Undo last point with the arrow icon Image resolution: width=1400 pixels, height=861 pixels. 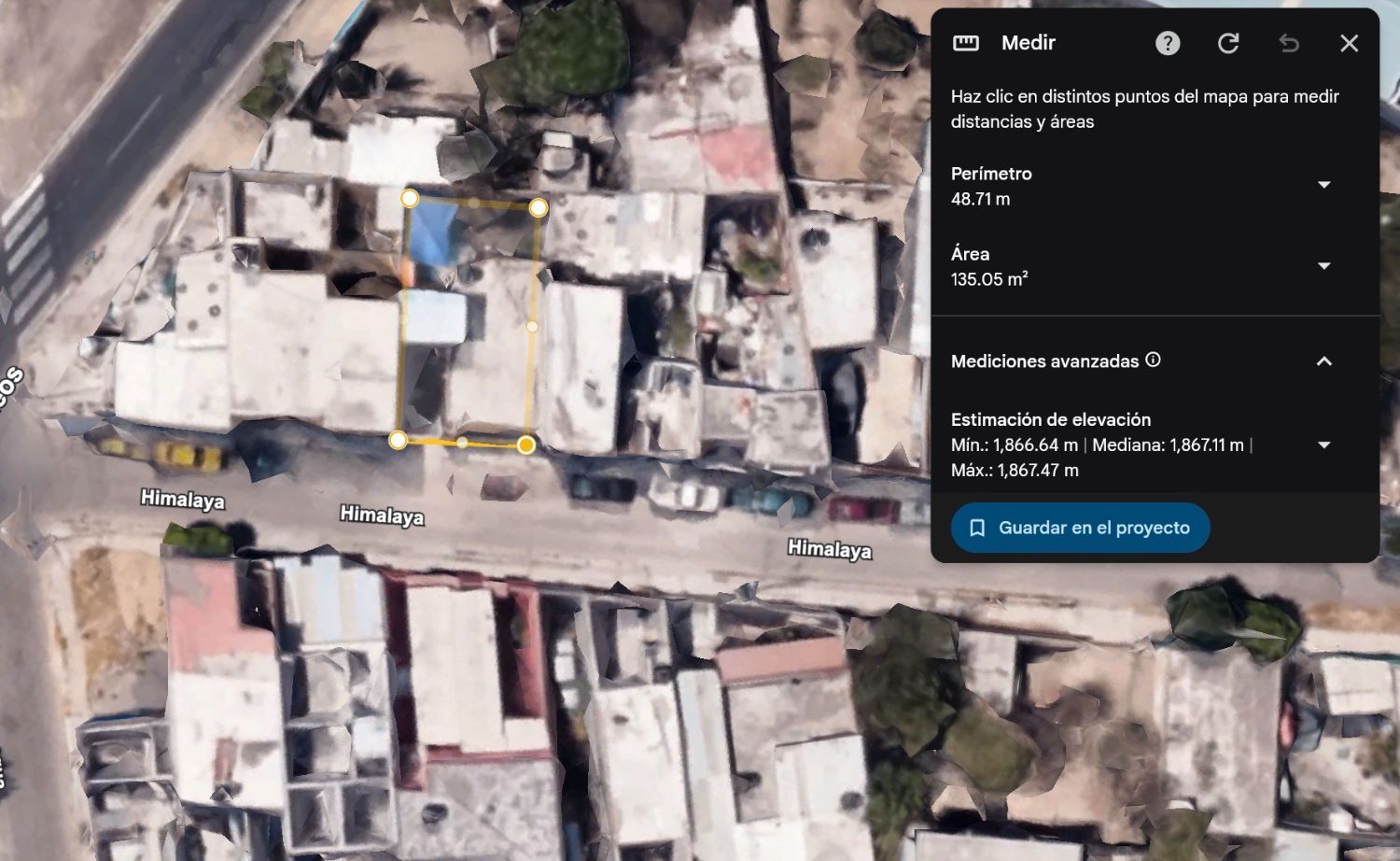pos(1289,43)
